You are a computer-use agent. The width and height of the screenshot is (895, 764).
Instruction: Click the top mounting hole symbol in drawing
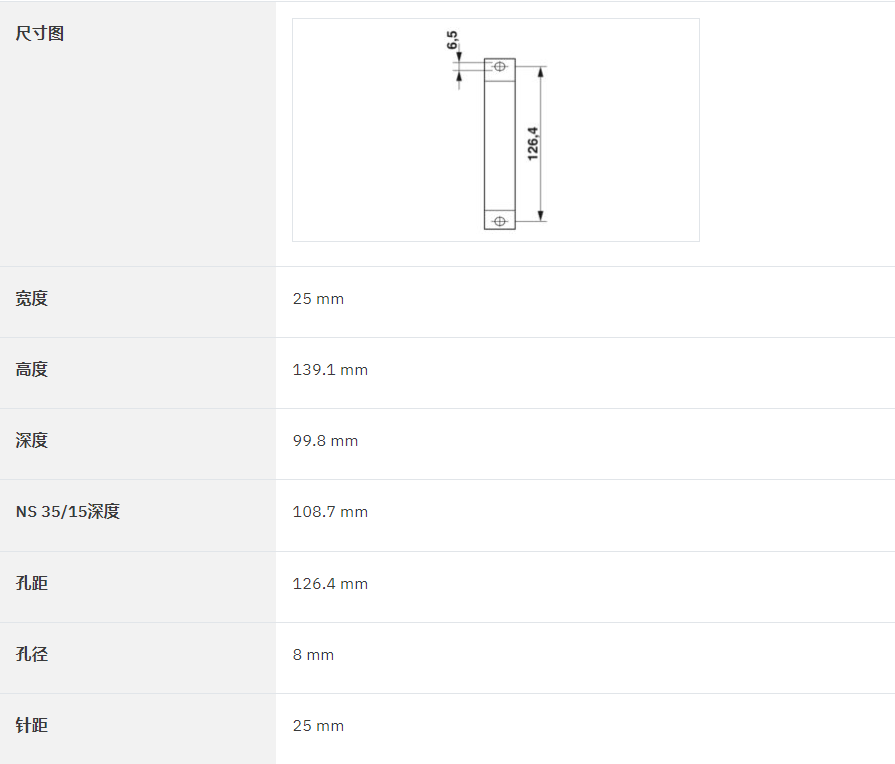(x=499, y=67)
